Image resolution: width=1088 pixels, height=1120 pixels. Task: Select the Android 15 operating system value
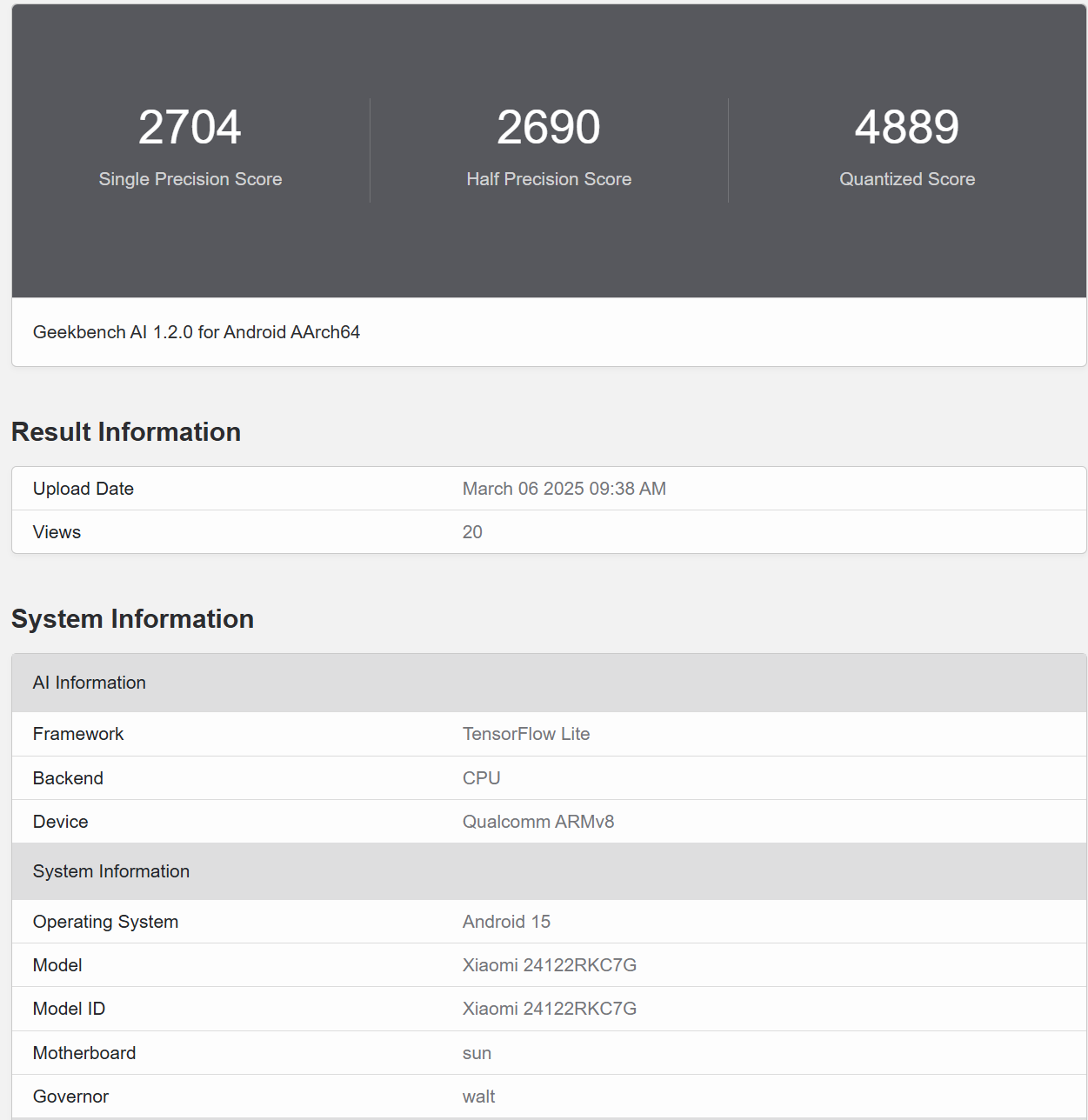point(506,922)
